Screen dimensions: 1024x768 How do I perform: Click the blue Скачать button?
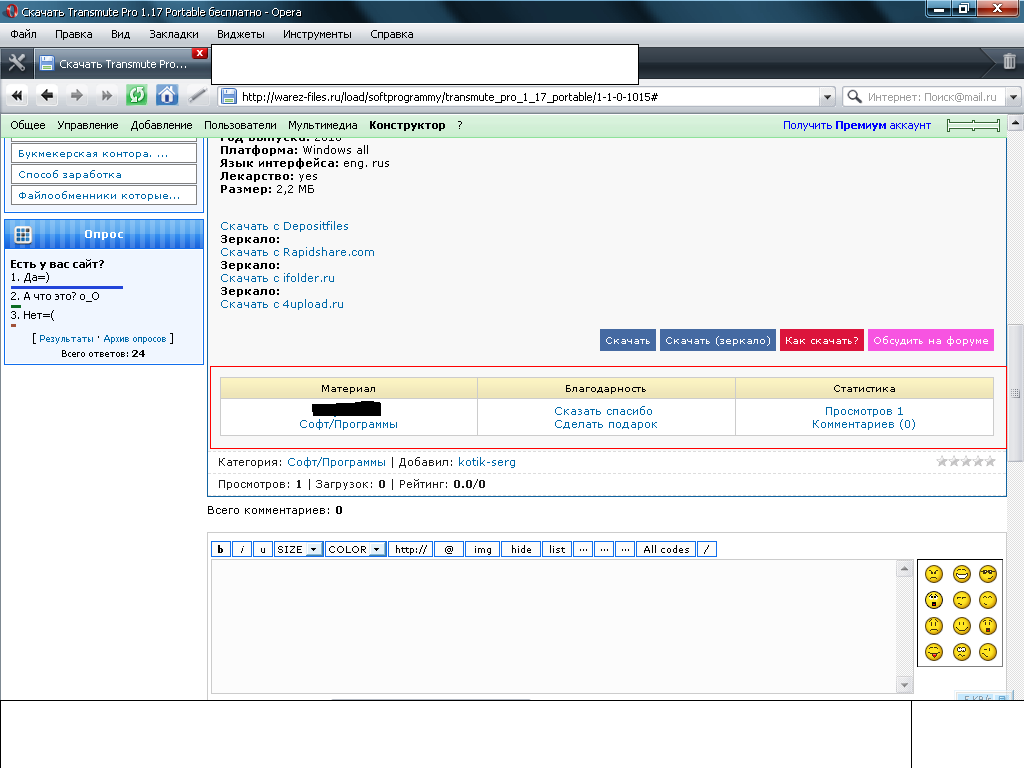(x=628, y=340)
